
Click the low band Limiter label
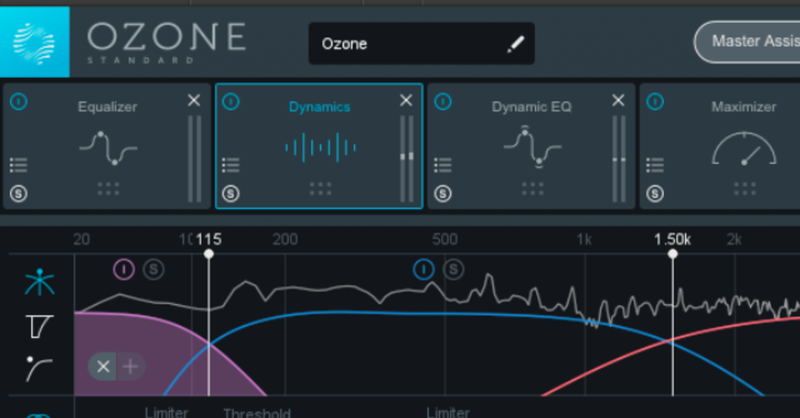(166, 412)
